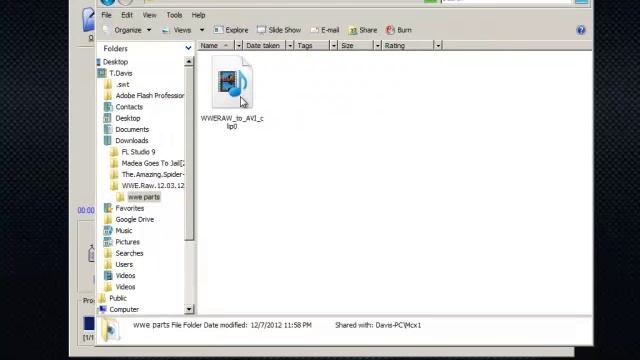Viewport: 640px width, 360px height.
Task: Select the .swt folder
Action: pyautogui.click(x=122, y=84)
